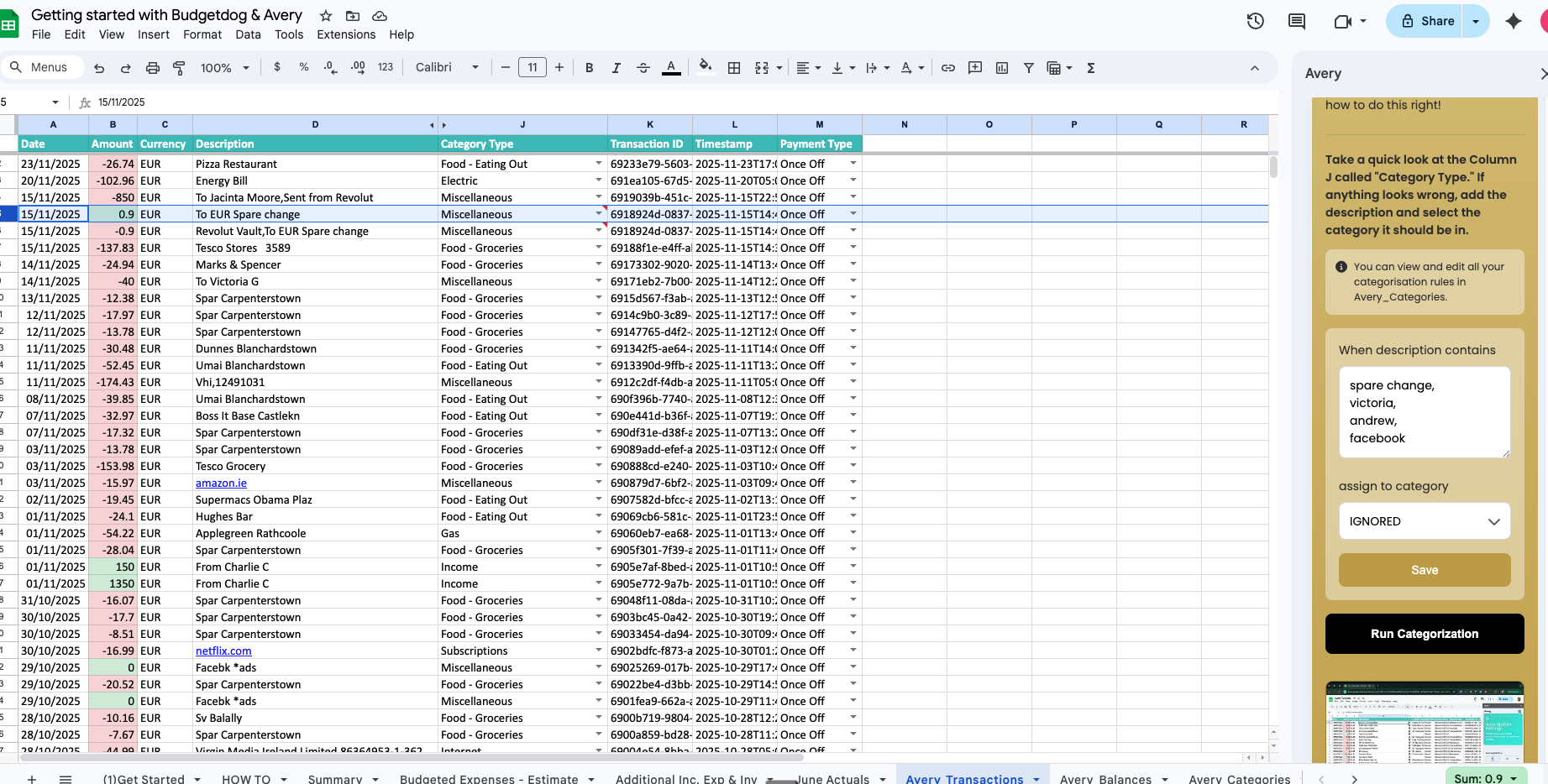Open the font dropdown showing Calibri

point(447,68)
